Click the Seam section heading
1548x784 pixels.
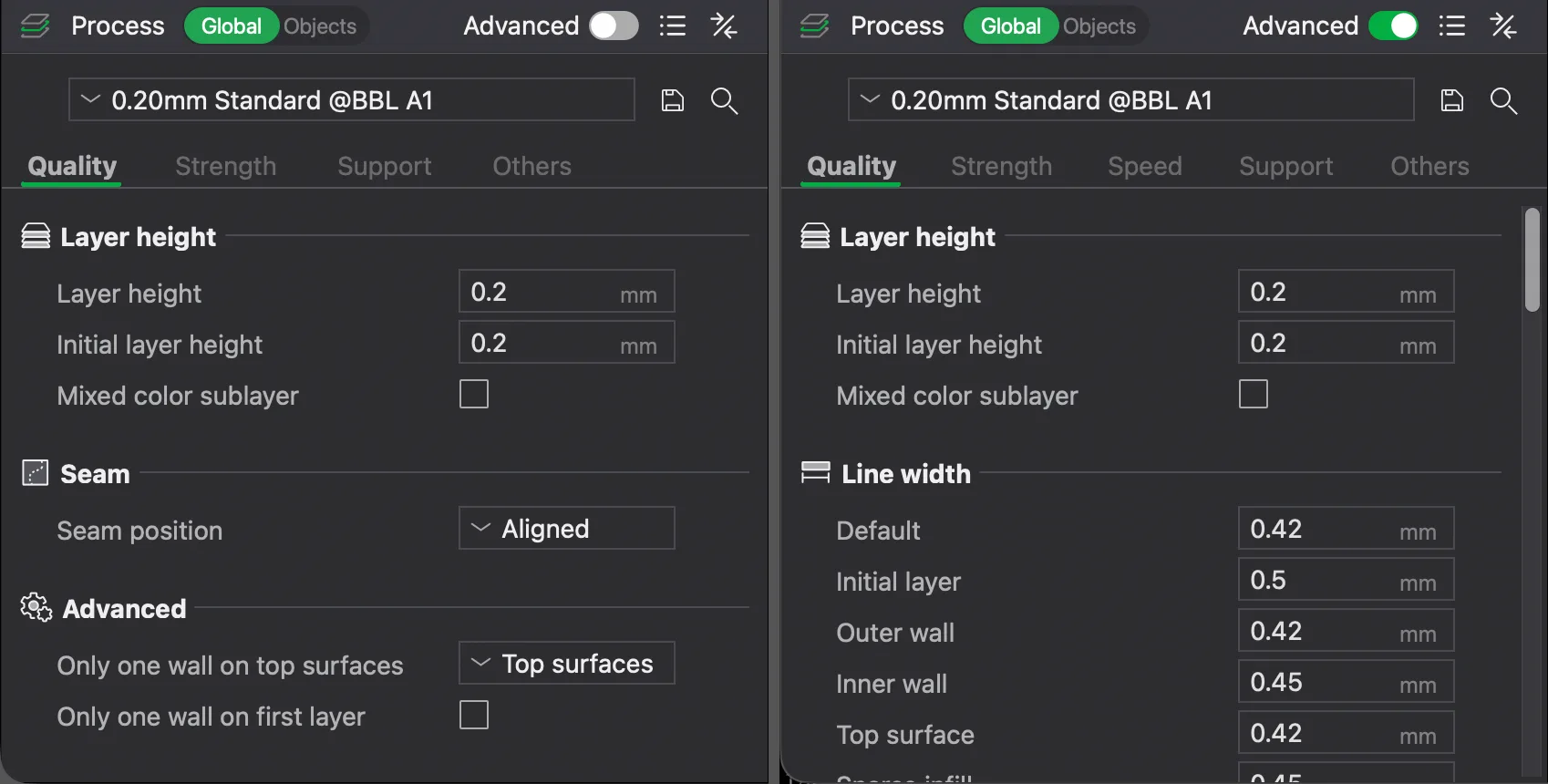tap(95, 474)
